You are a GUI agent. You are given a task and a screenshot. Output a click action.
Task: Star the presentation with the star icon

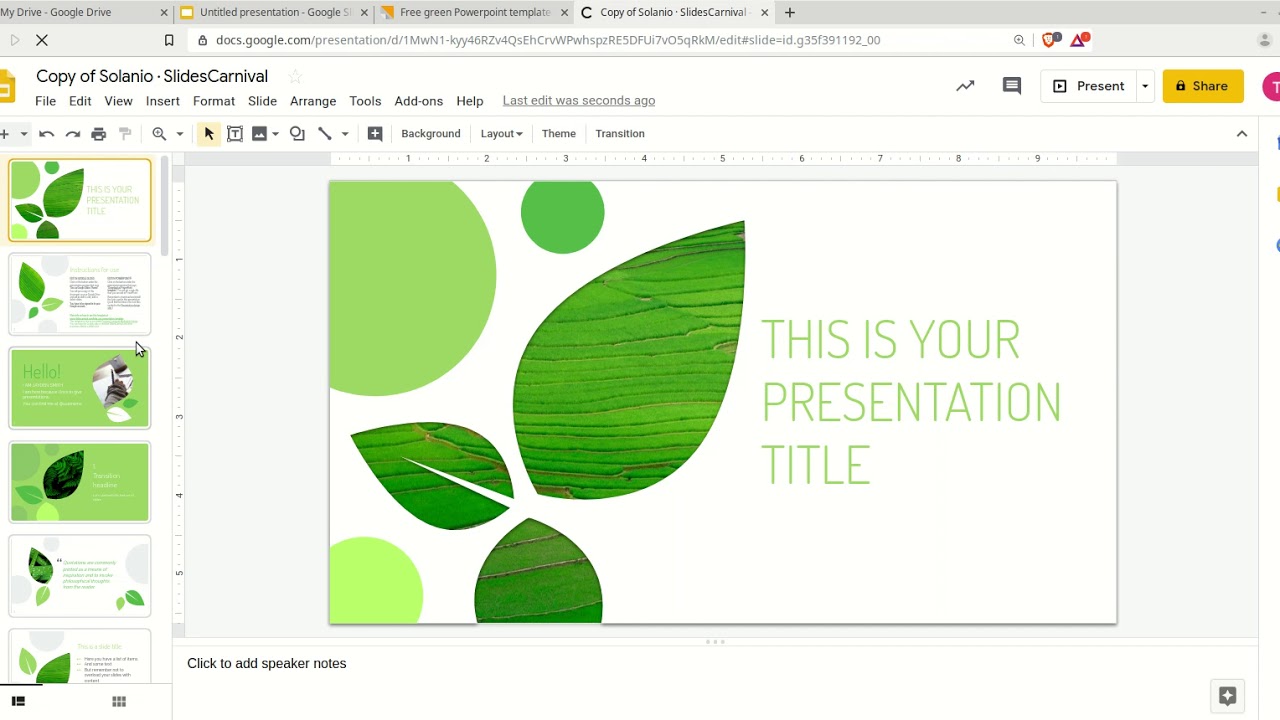[295, 77]
